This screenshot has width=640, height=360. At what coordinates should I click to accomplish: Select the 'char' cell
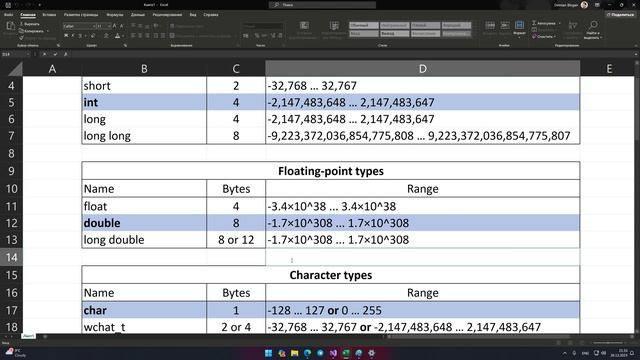click(144, 310)
